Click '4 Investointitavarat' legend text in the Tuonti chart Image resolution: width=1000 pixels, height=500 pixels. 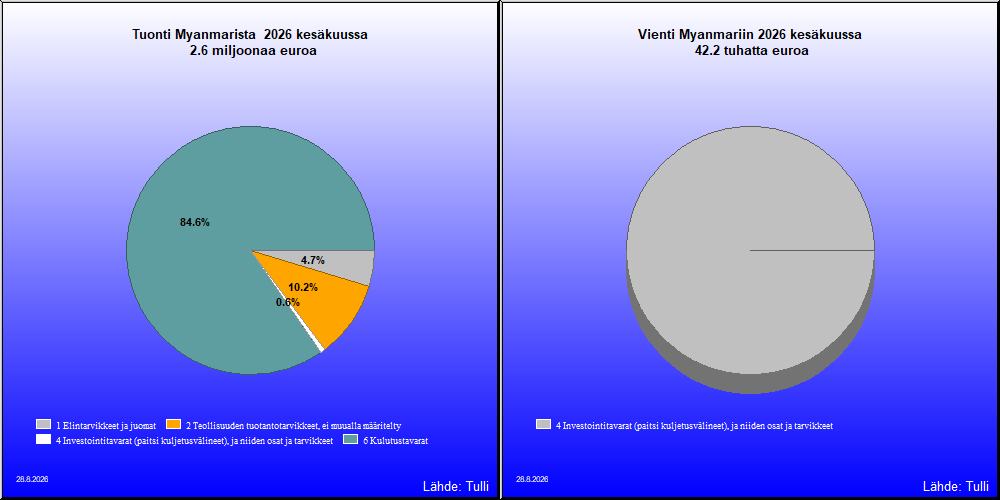coord(195,440)
